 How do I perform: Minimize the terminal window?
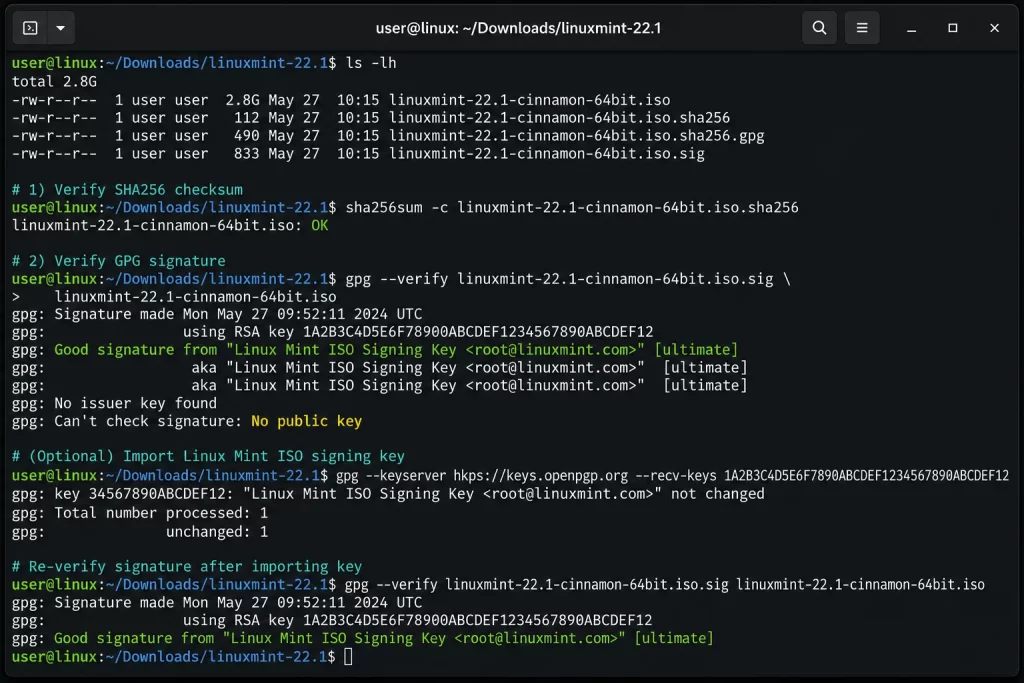click(x=911, y=28)
